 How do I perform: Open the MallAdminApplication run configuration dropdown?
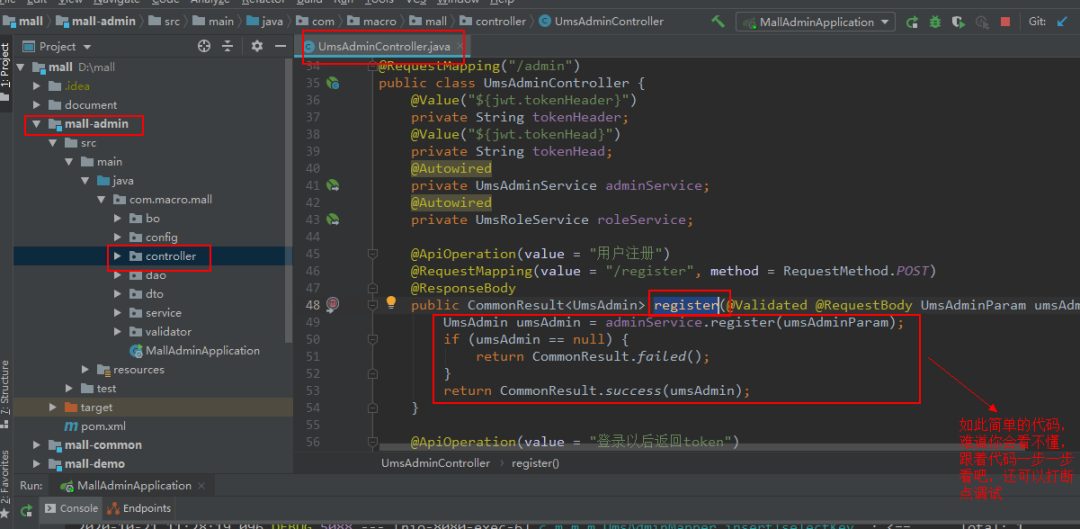click(816, 22)
